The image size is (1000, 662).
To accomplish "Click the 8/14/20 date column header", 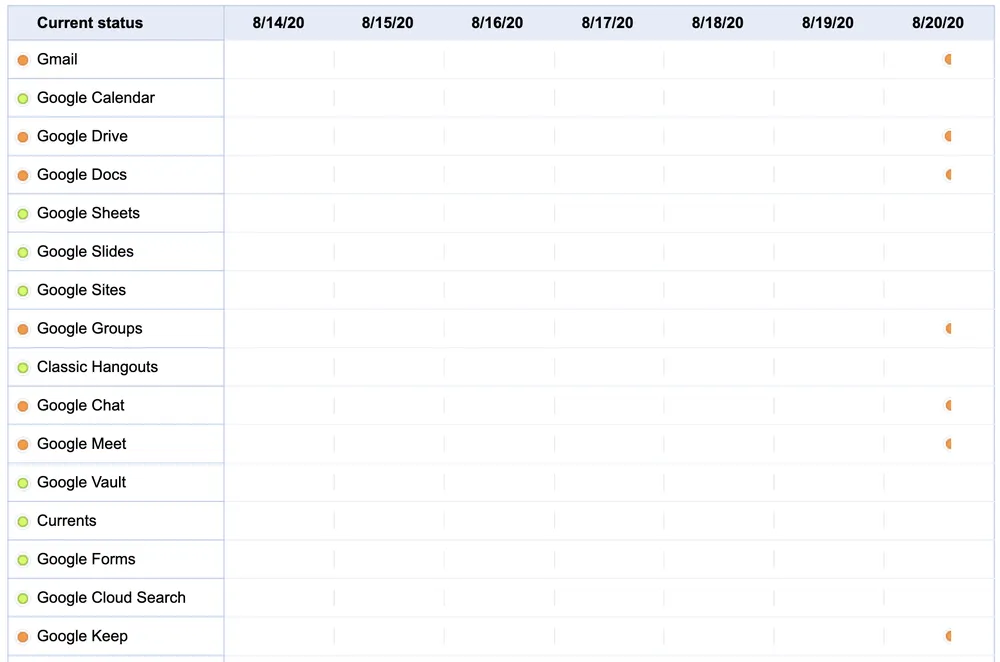I will [x=279, y=23].
